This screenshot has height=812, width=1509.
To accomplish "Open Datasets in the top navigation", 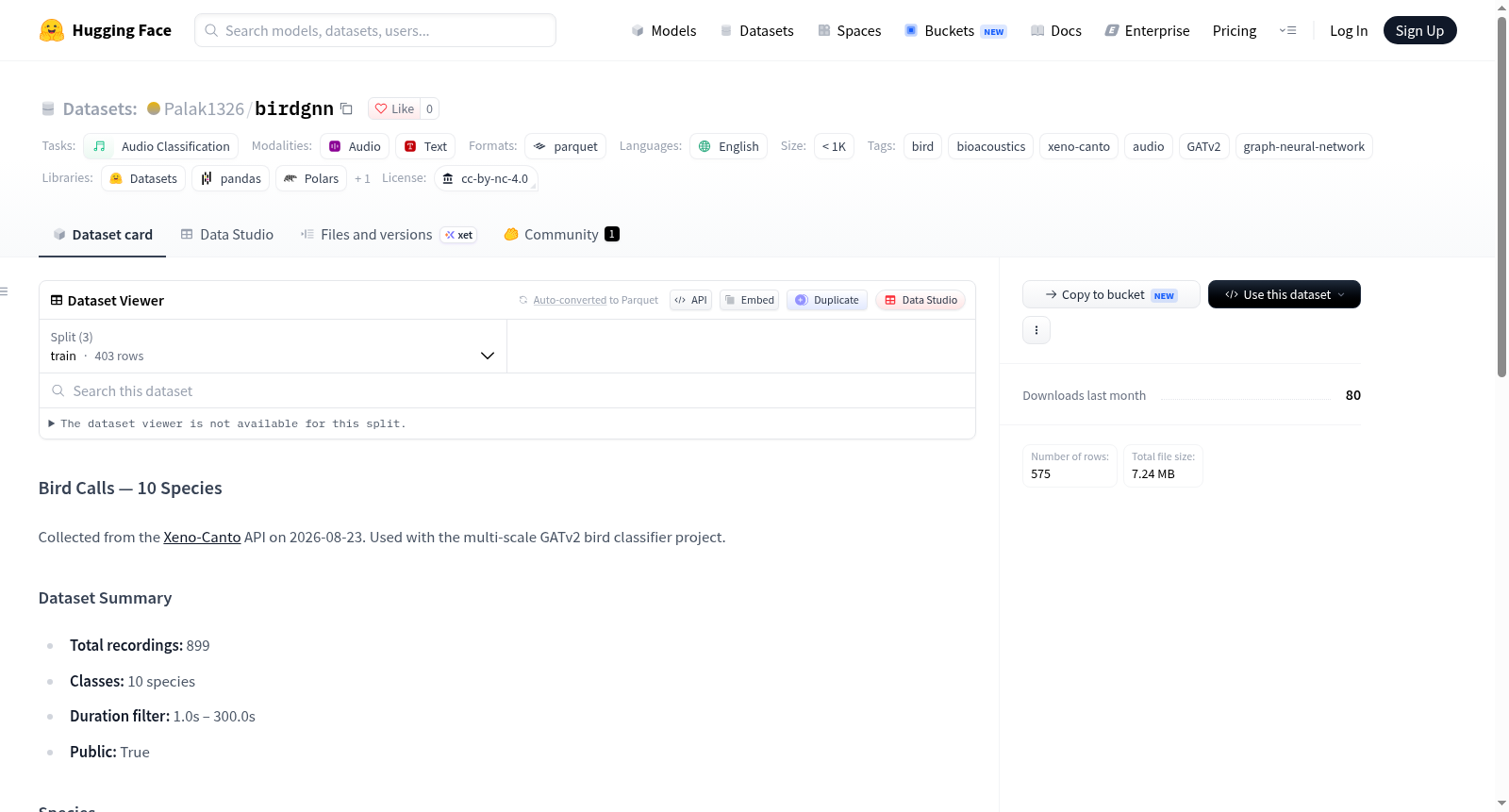I will point(756,30).
